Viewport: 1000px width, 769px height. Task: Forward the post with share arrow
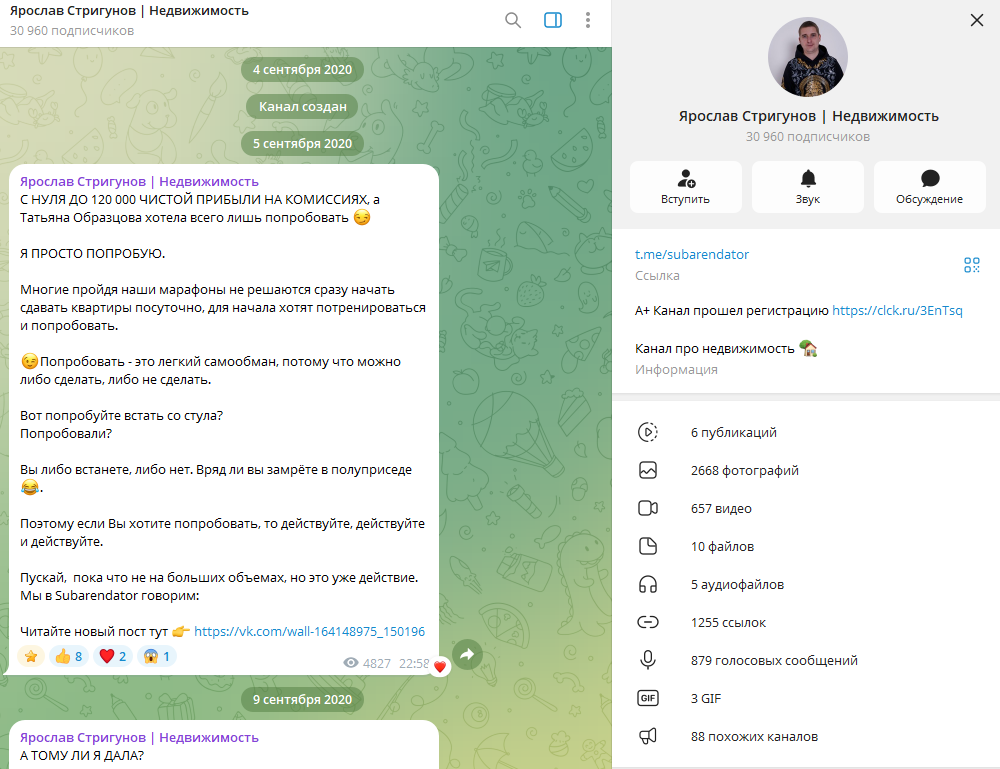pyautogui.click(x=467, y=654)
